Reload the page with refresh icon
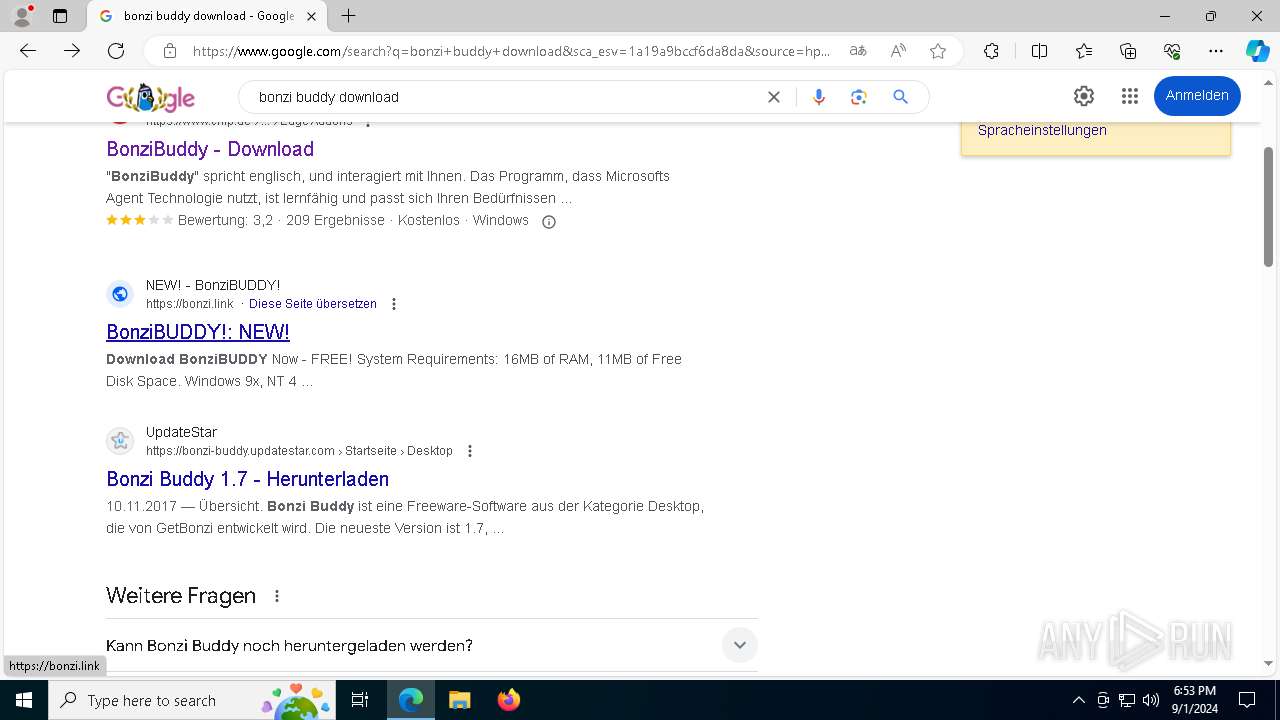 [116, 51]
